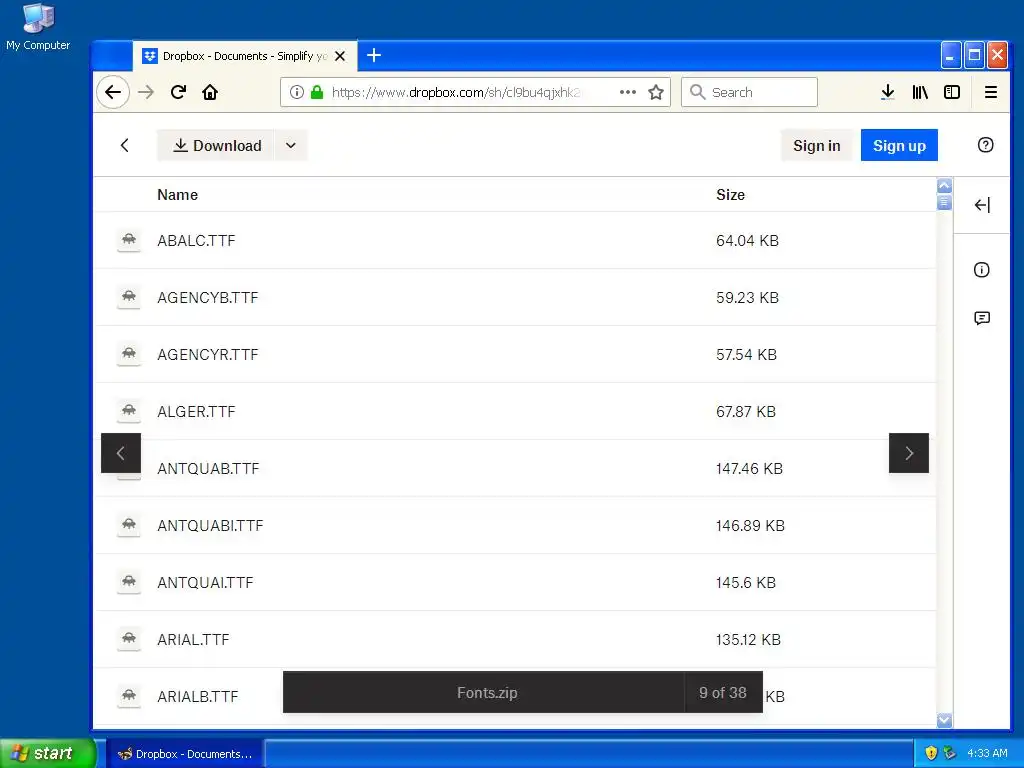Open the Firefox hamburger menu
The width and height of the screenshot is (1024, 768).
pyautogui.click(x=990, y=92)
